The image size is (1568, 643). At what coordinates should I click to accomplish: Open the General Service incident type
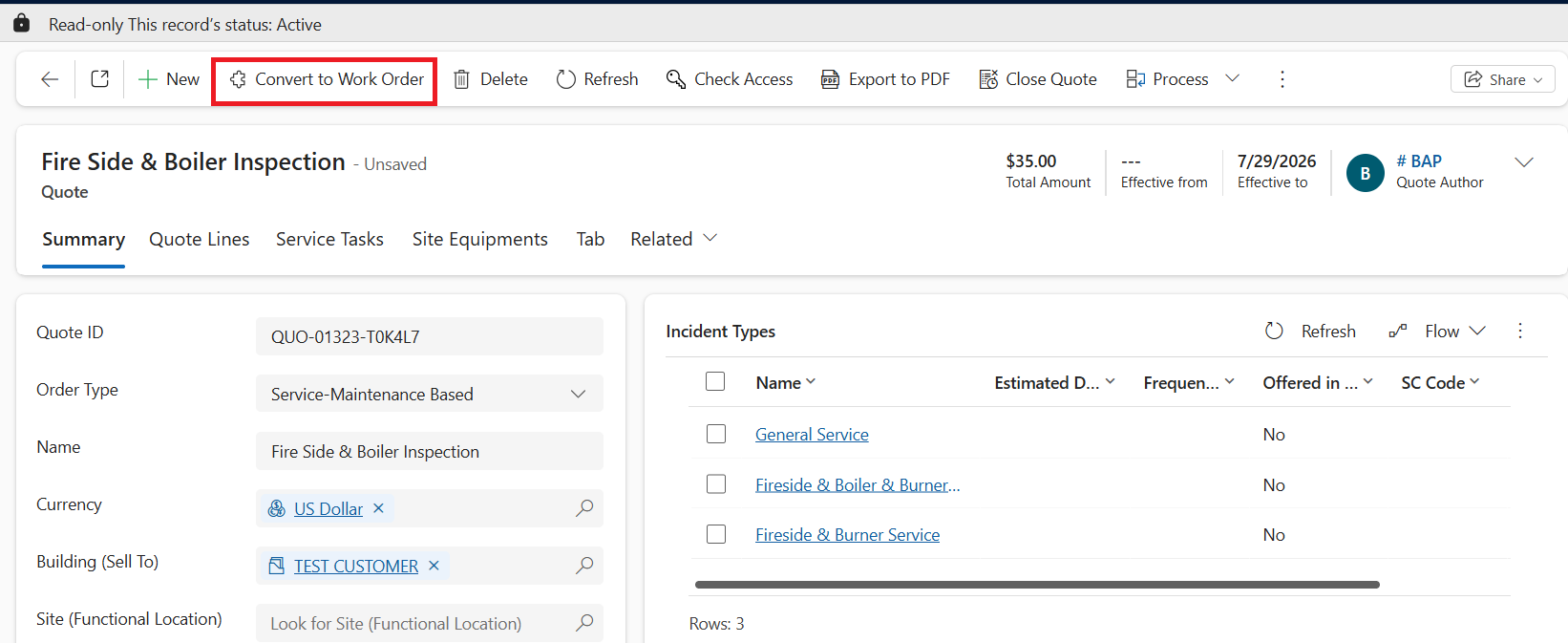tap(812, 435)
